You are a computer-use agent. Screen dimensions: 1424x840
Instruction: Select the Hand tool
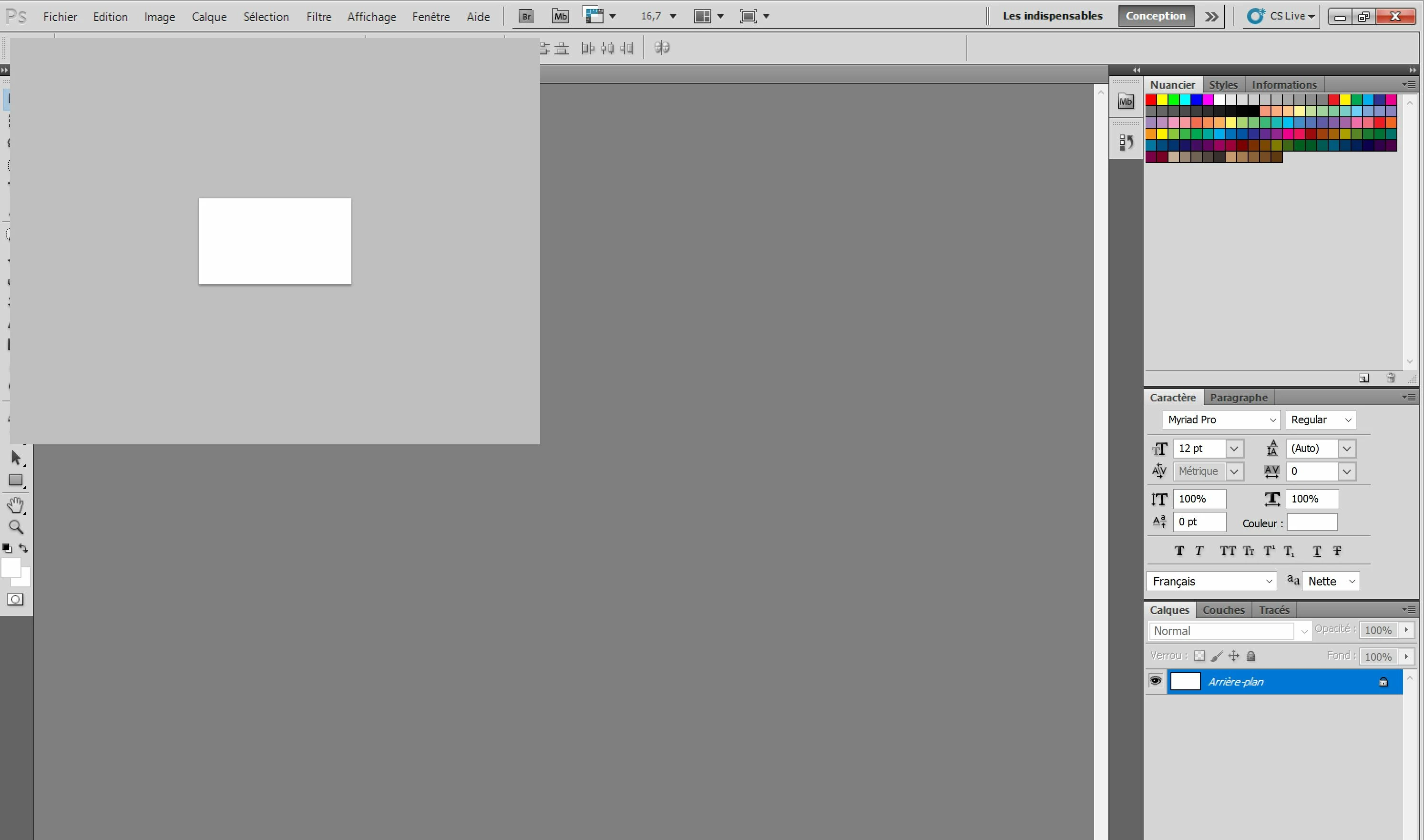point(16,504)
